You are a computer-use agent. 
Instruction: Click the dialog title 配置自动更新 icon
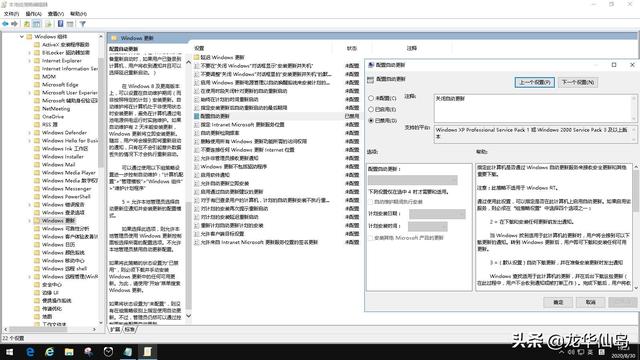pyautogui.click(x=371, y=65)
